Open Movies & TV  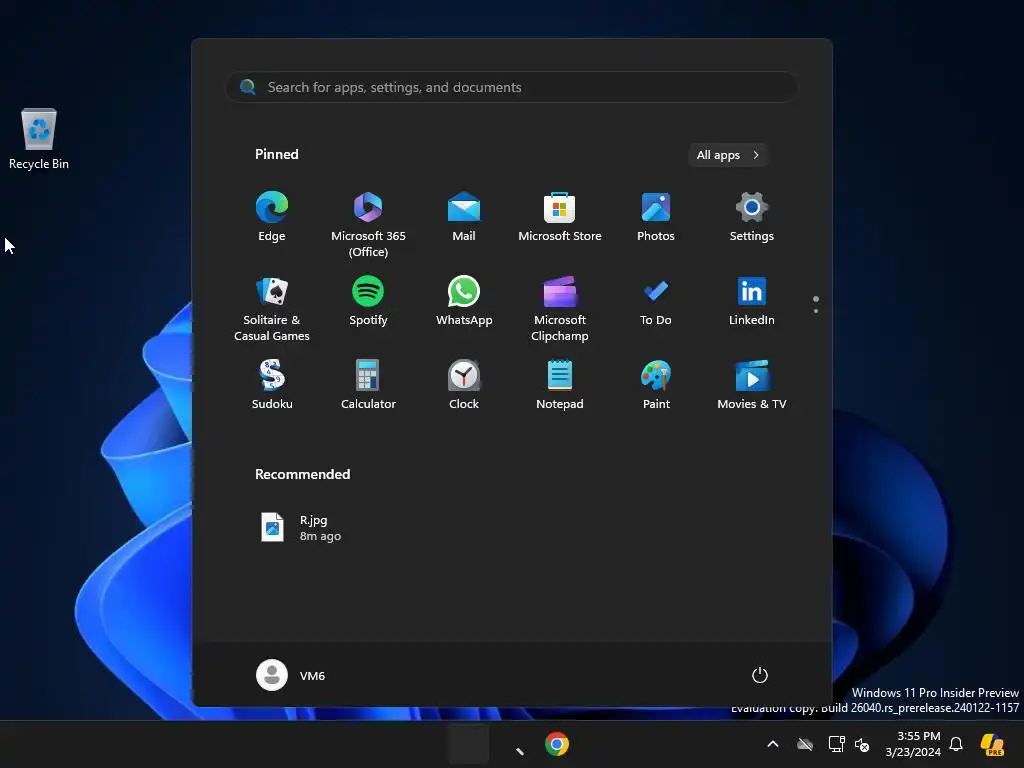752,385
